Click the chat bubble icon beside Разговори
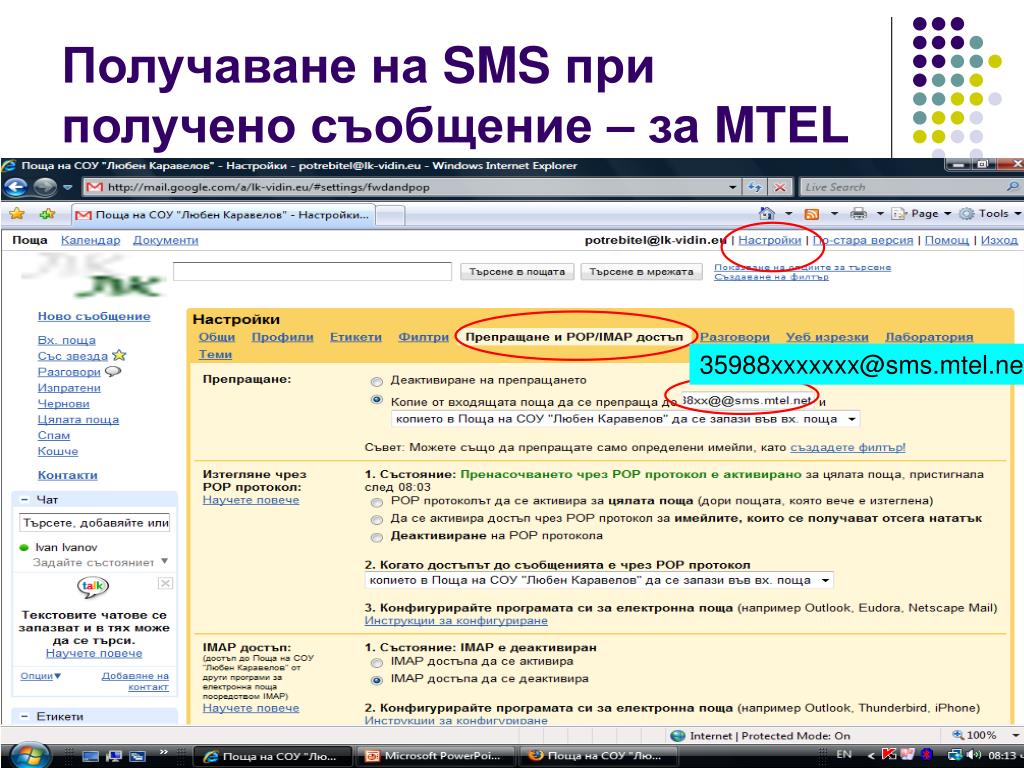This screenshot has height=768, width=1024. (x=113, y=372)
